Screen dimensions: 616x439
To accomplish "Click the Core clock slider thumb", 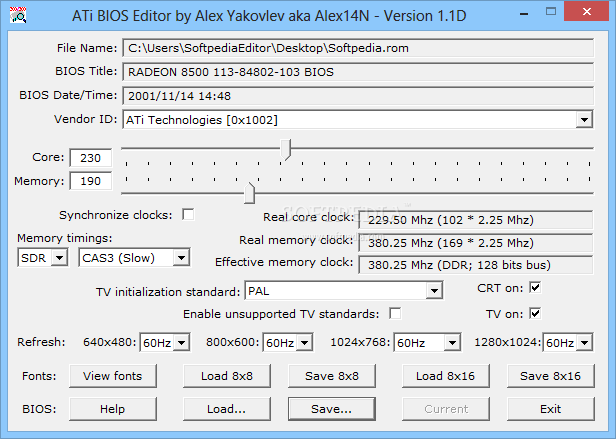I will [286, 149].
